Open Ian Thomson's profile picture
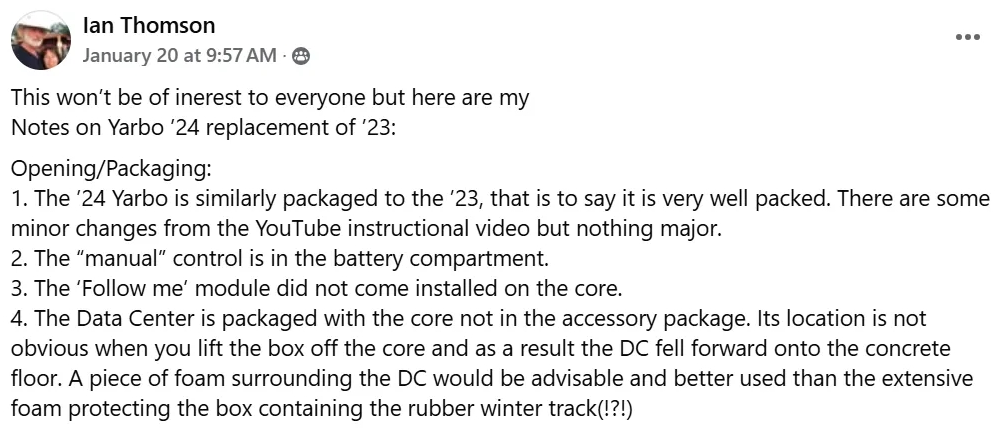This screenshot has height=430, width=996. tap(41, 41)
